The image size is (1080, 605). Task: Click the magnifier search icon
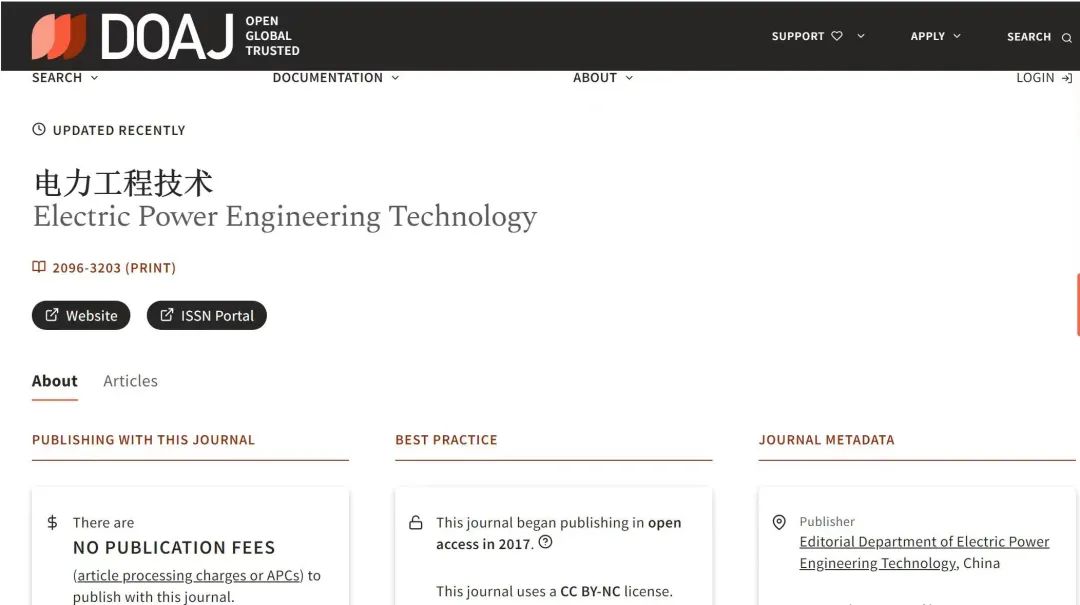[x=1066, y=38]
